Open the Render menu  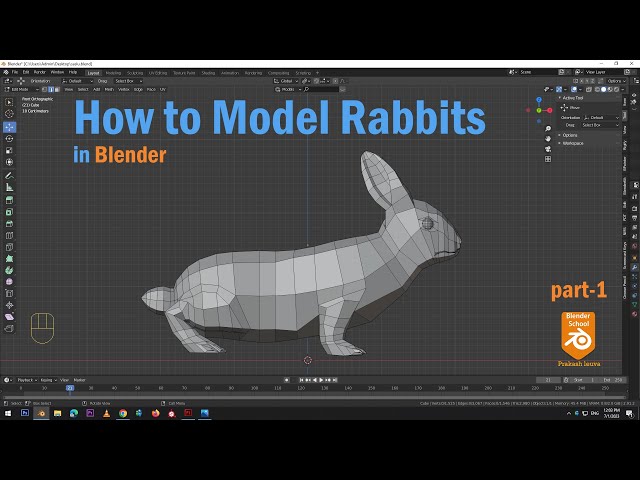pos(40,72)
